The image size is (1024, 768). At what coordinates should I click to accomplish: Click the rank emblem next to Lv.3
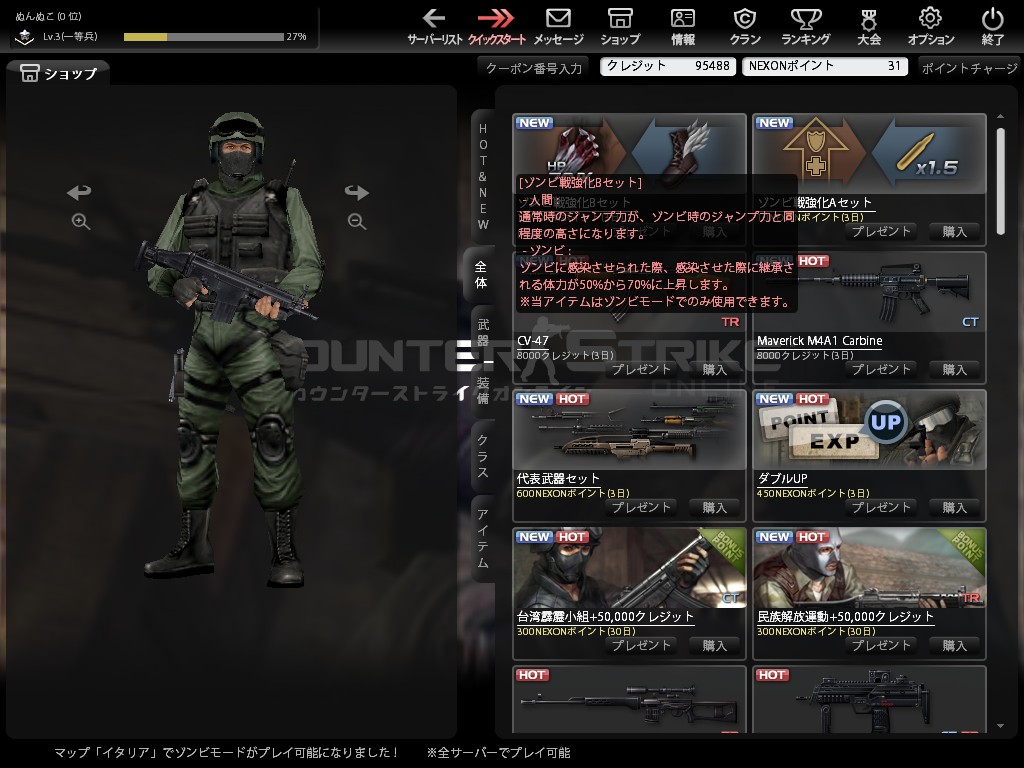[x=24, y=37]
